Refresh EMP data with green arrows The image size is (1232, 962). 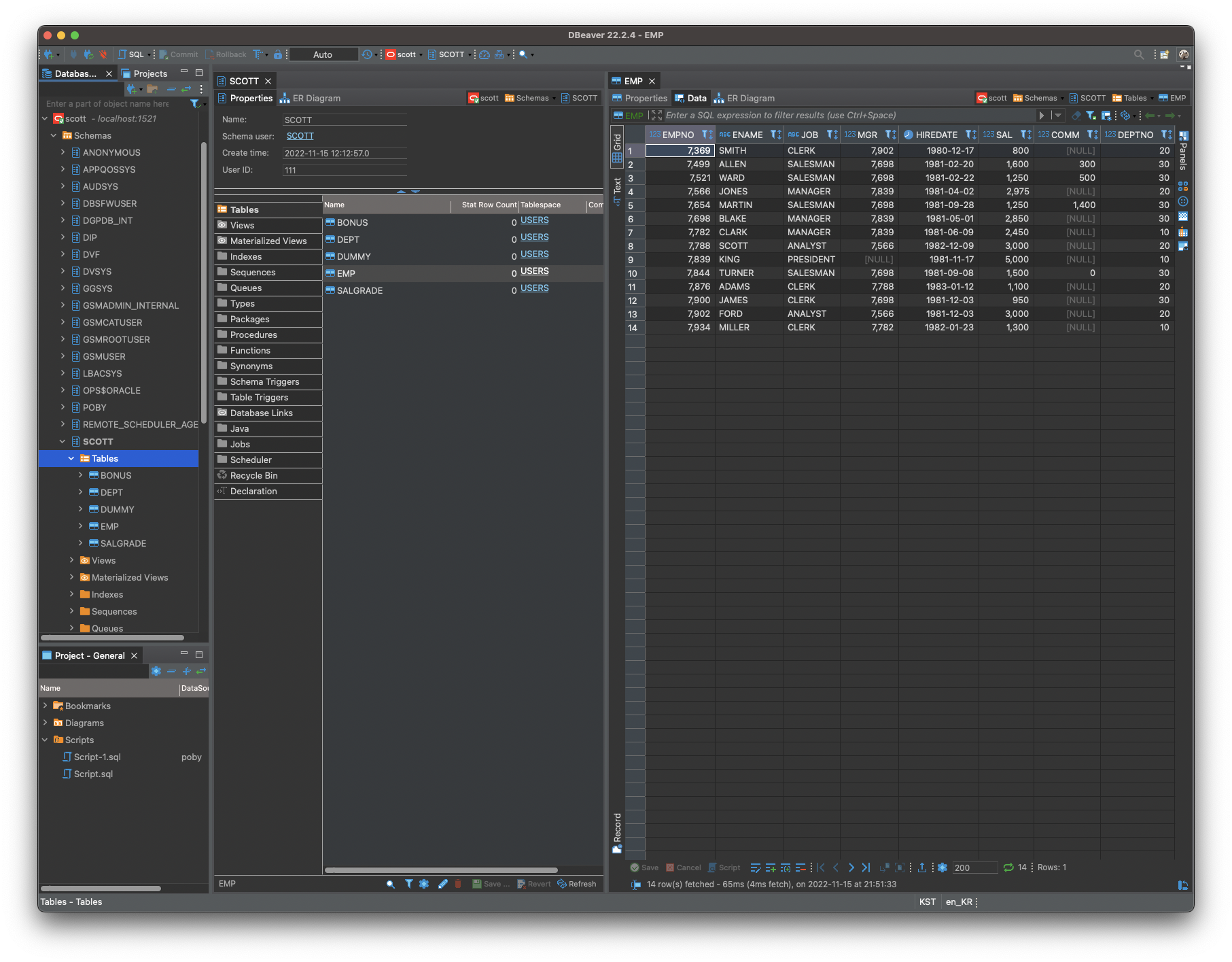pyautogui.click(x=1008, y=867)
